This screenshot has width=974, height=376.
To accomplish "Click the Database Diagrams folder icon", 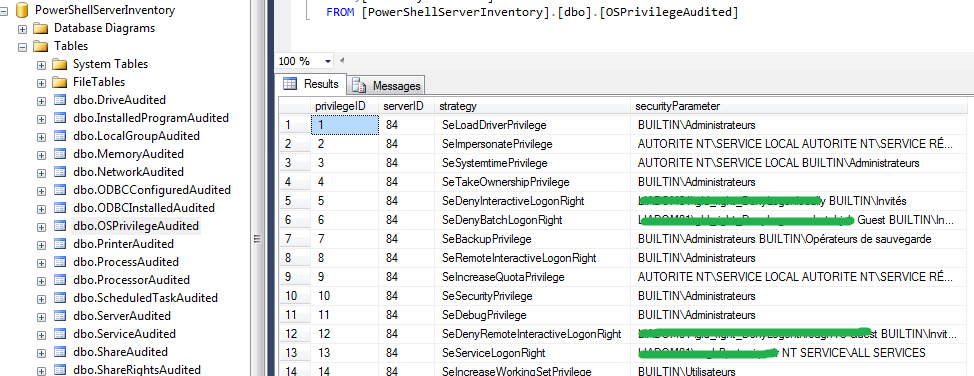I will (40, 28).
